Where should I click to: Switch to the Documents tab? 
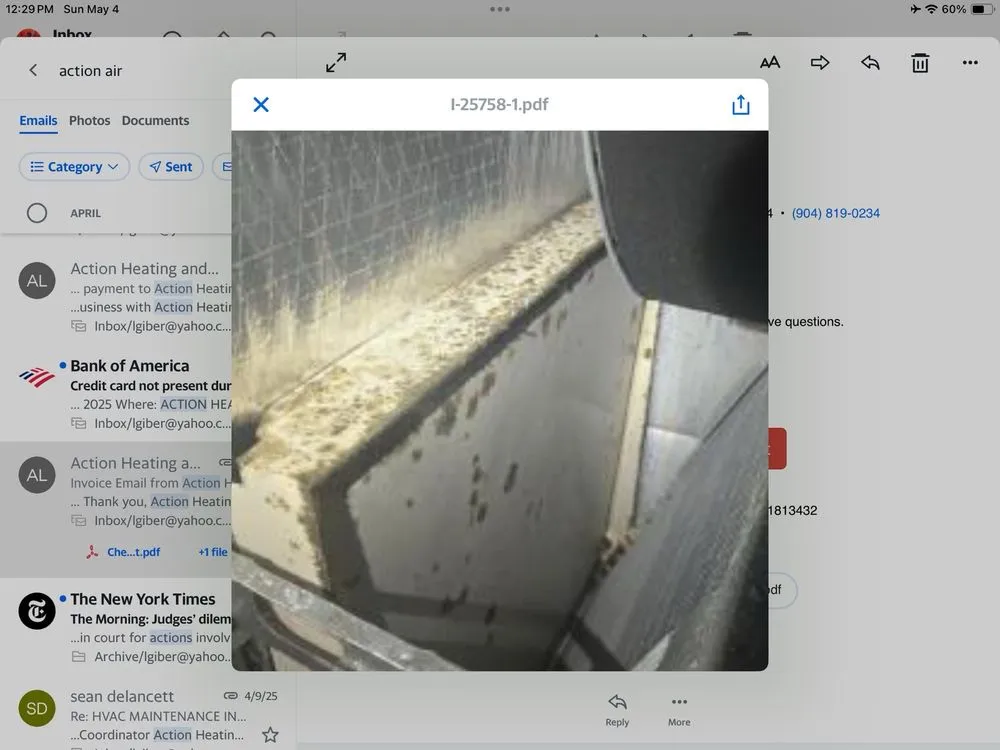tap(155, 121)
